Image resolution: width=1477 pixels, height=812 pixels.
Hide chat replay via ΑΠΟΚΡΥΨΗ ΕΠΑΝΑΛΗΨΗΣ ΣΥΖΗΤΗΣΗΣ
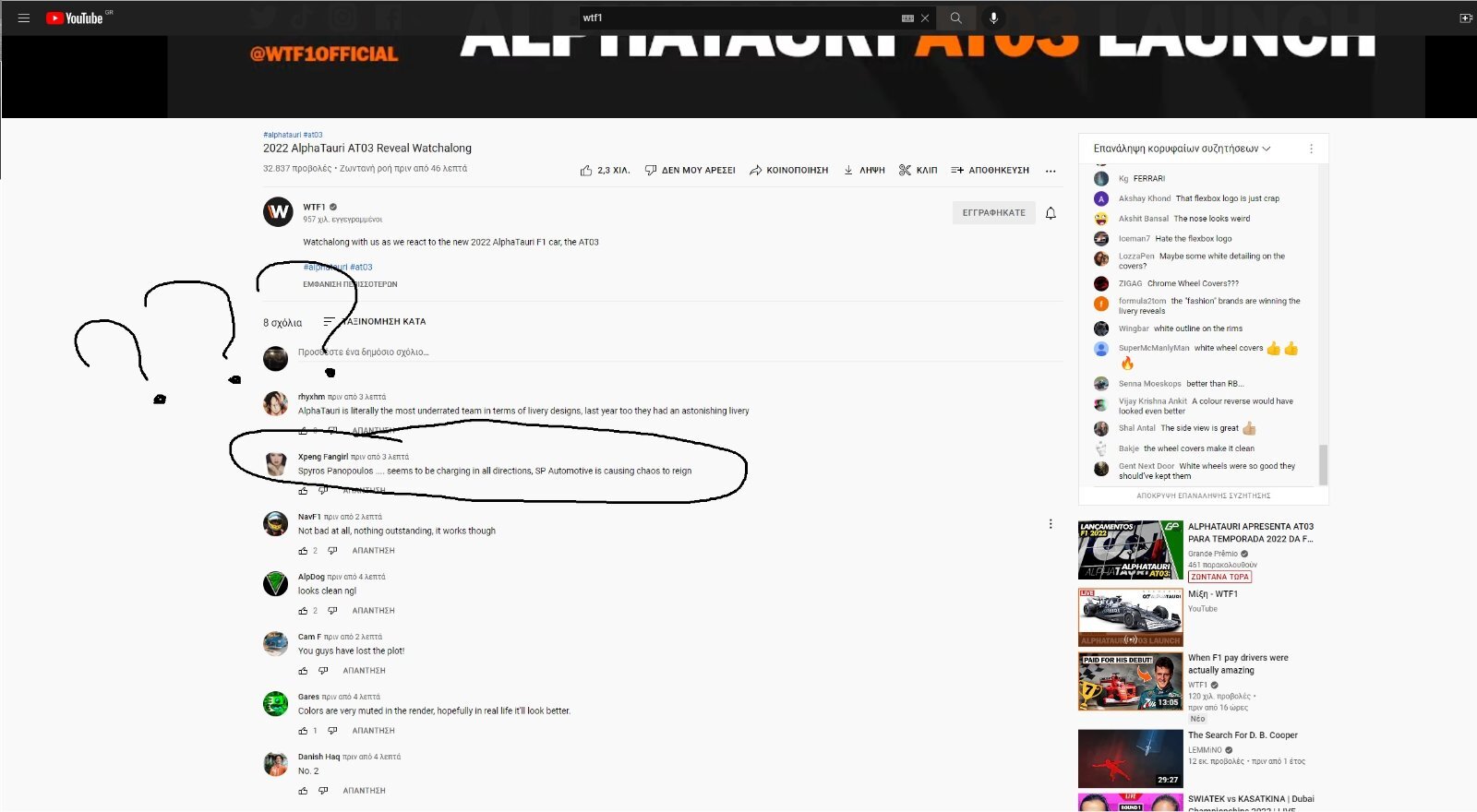[1203, 496]
